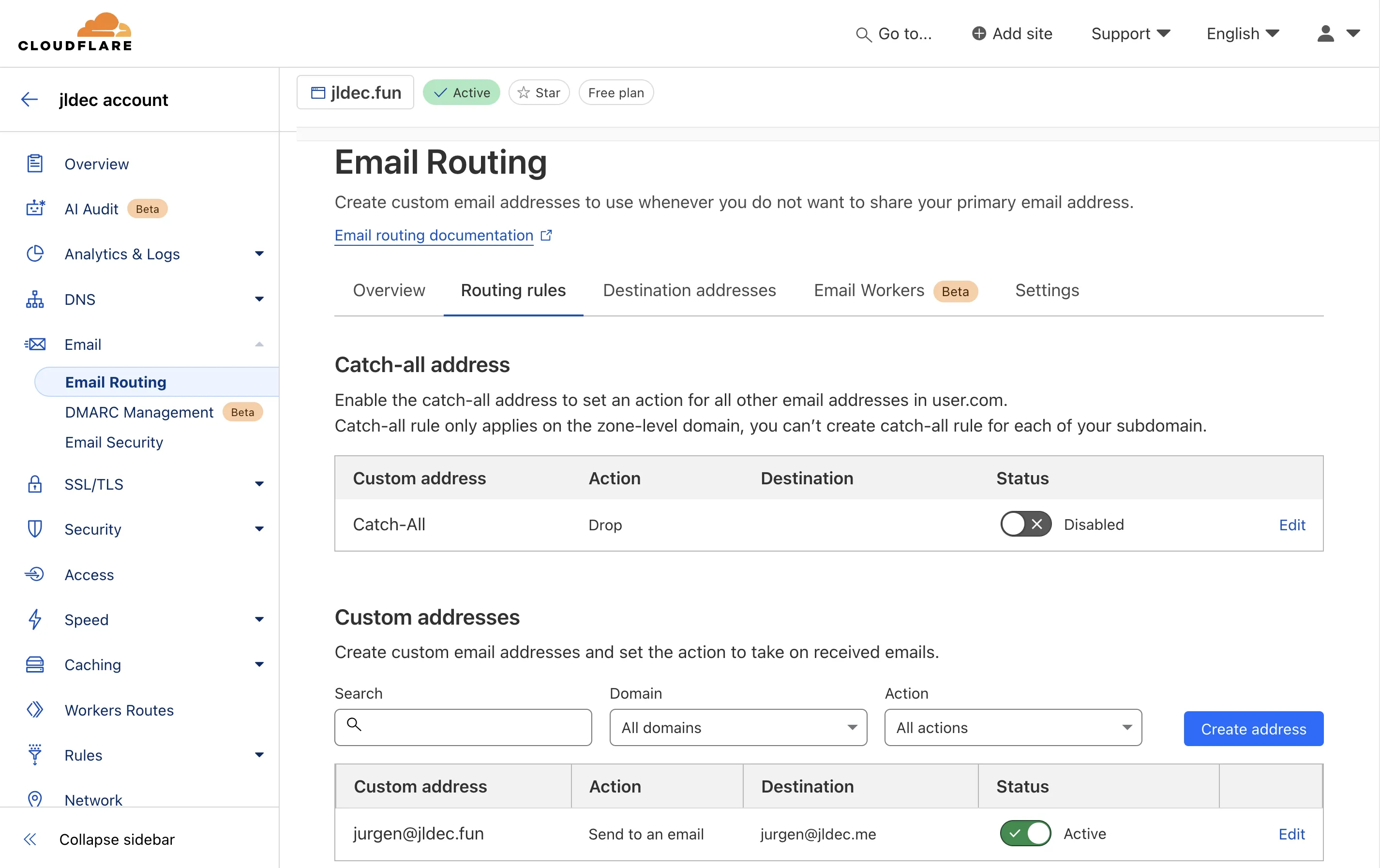This screenshot has width=1380, height=868.
Task: Click the Rules sidebar icon
Action: pos(35,755)
